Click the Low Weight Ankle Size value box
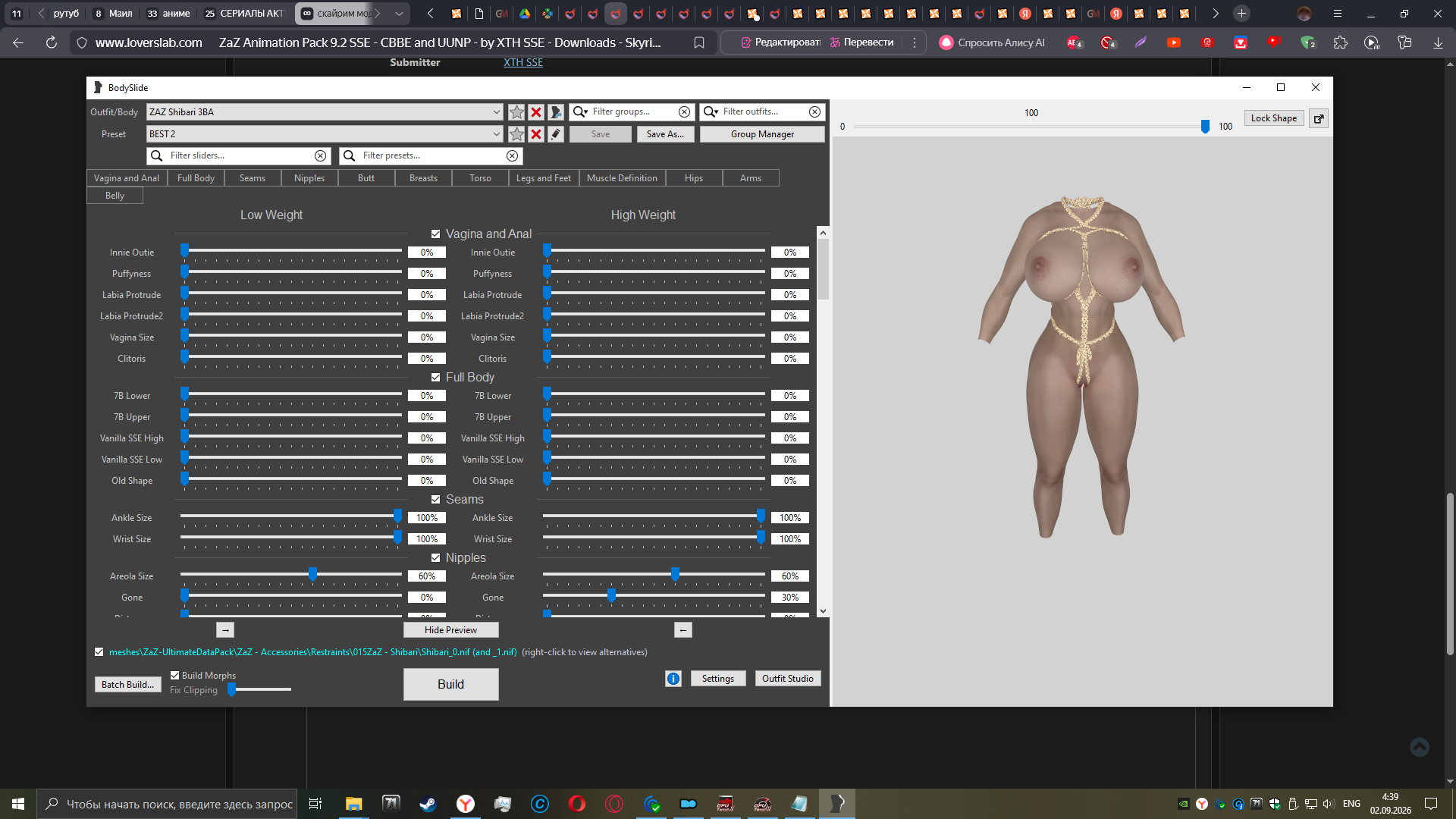1456x819 pixels. coord(427,518)
